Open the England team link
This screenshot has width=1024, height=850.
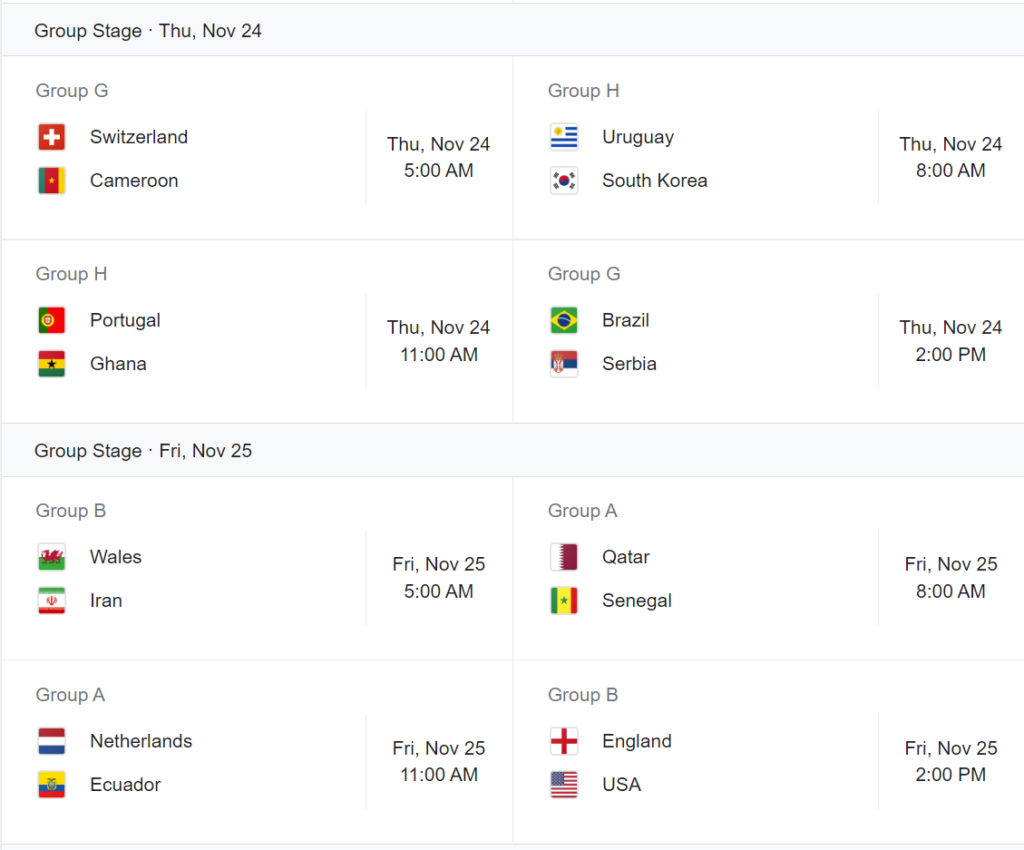[x=636, y=741]
